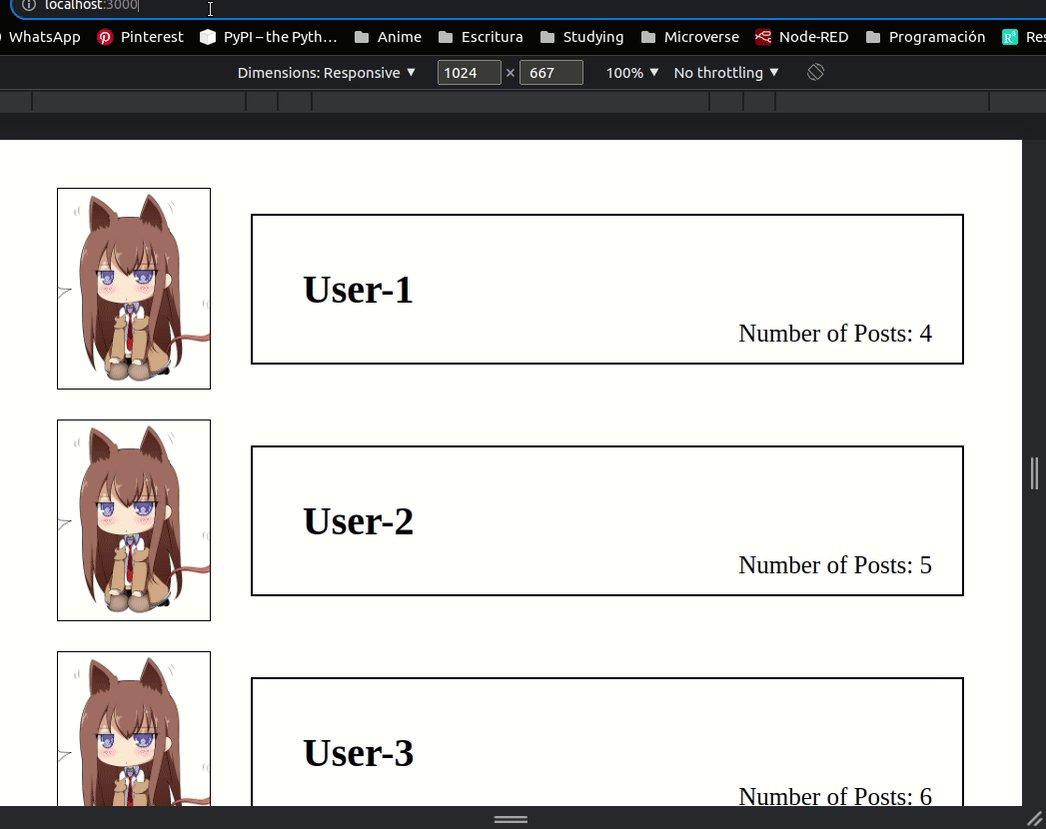Screen dimensions: 1046x829
Task: Open the Res bookmark at the bookmarks bar edge
Action: click(x=1024, y=37)
